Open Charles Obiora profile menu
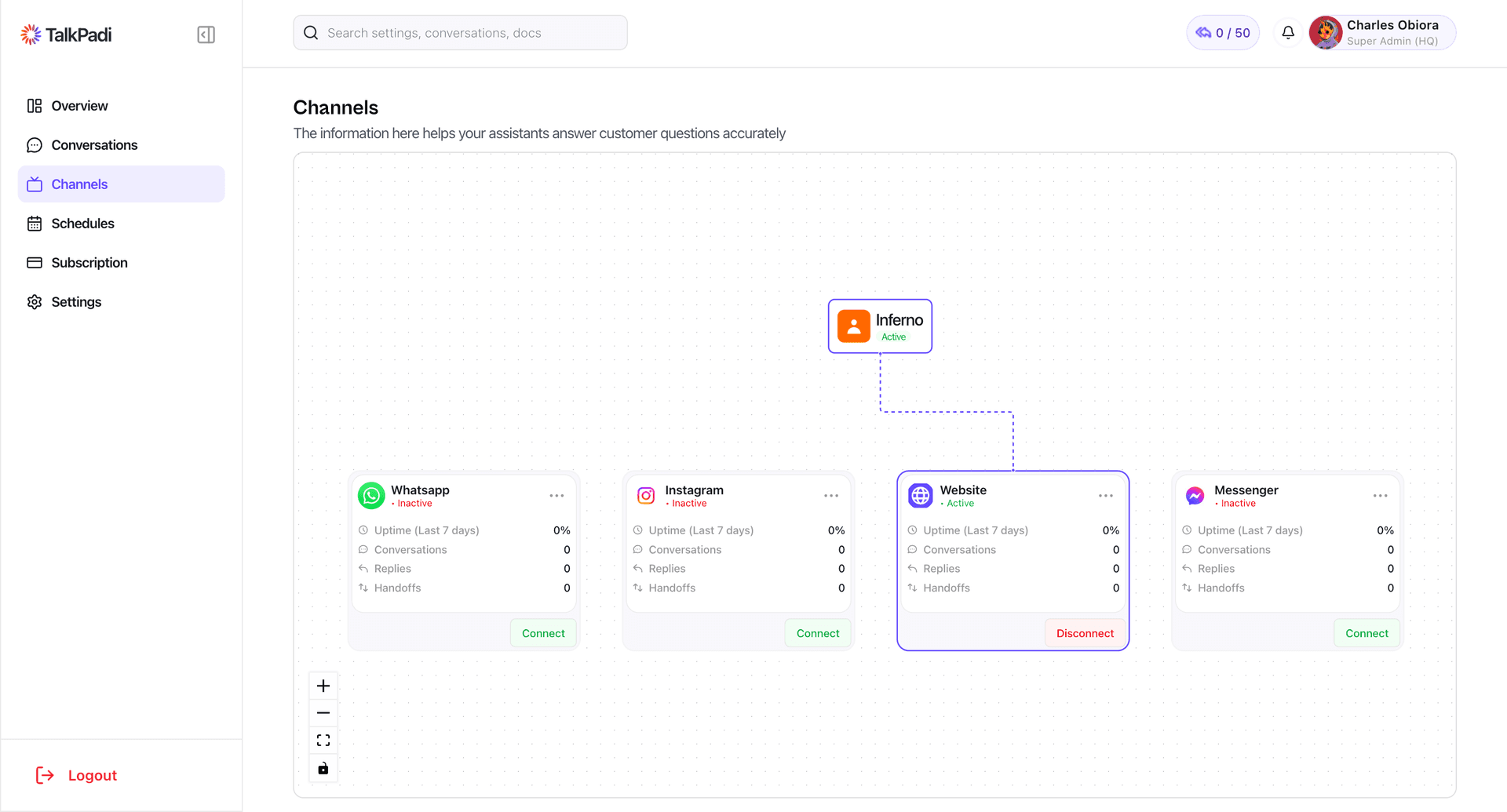The image size is (1507, 812). pos(1382,33)
